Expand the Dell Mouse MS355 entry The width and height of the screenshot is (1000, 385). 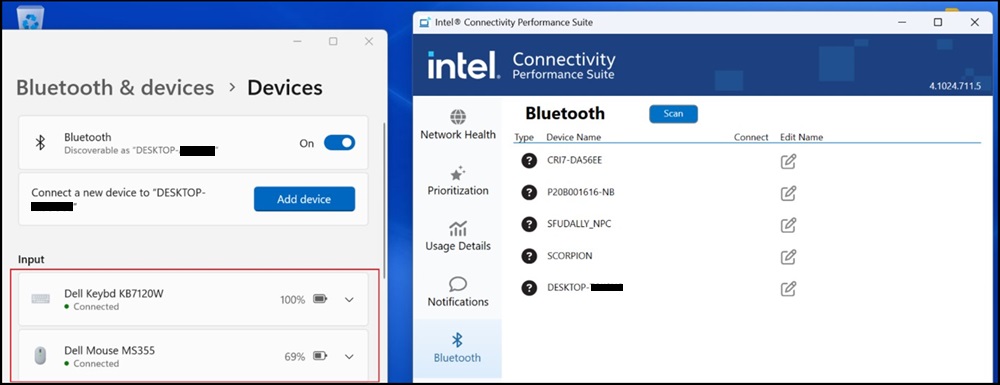[349, 356]
